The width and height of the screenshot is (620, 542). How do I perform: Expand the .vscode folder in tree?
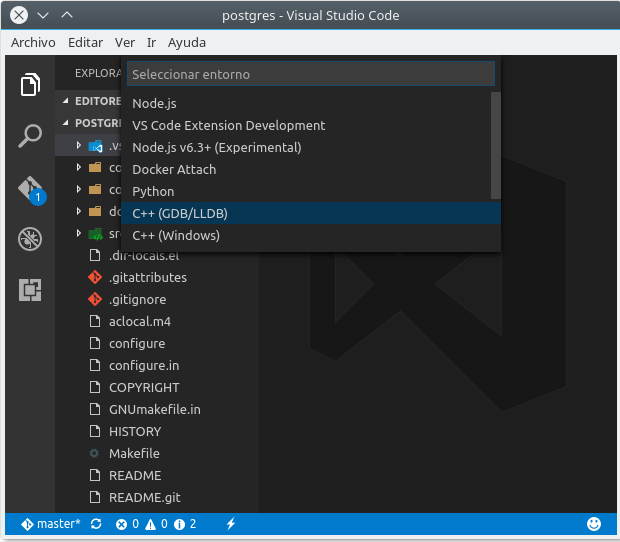pos(80,145)
